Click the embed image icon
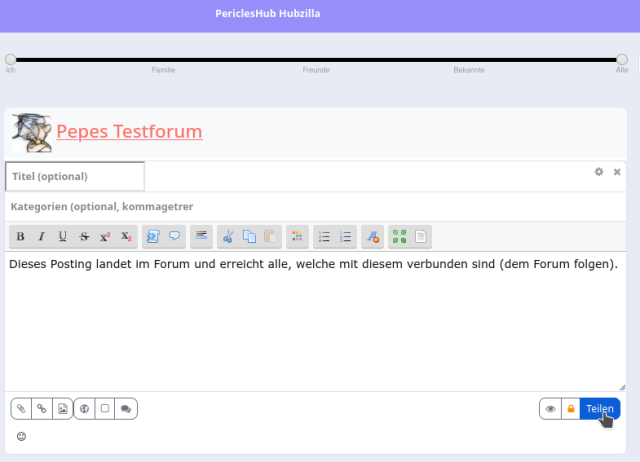The width and height of the screenshot is (640, 462). tap(62, 409)
